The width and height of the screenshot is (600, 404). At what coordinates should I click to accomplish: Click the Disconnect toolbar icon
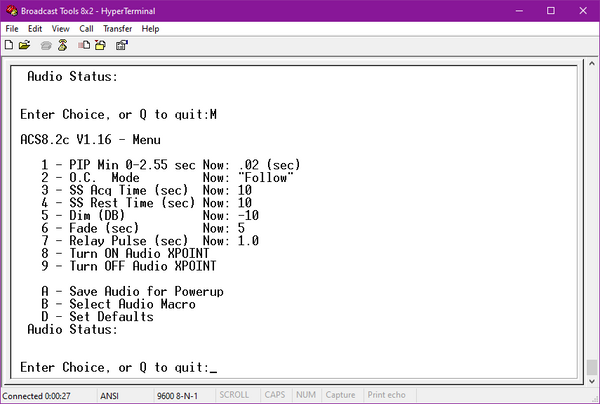tap(63, 45)
